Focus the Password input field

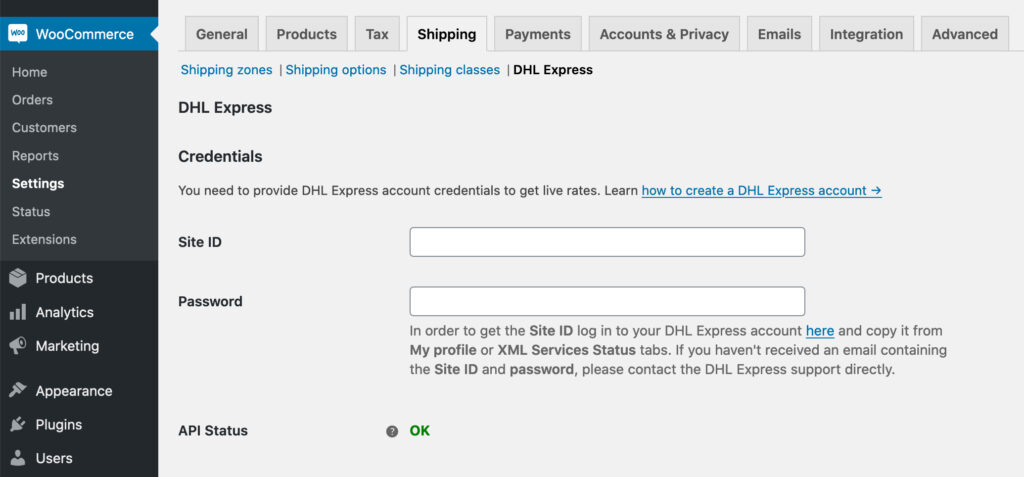point(607,301)
